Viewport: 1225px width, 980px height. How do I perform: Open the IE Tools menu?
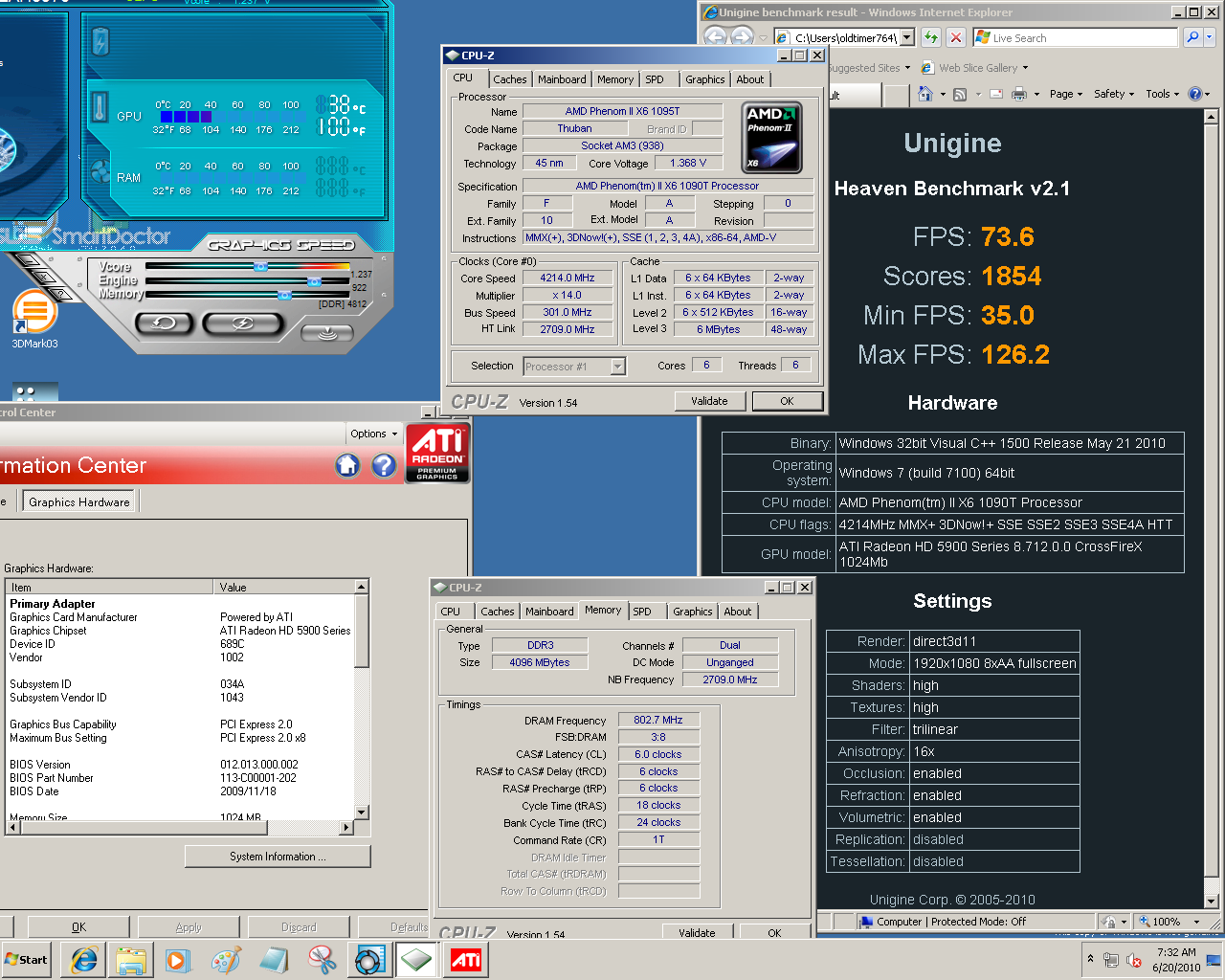pos(1163,94)
